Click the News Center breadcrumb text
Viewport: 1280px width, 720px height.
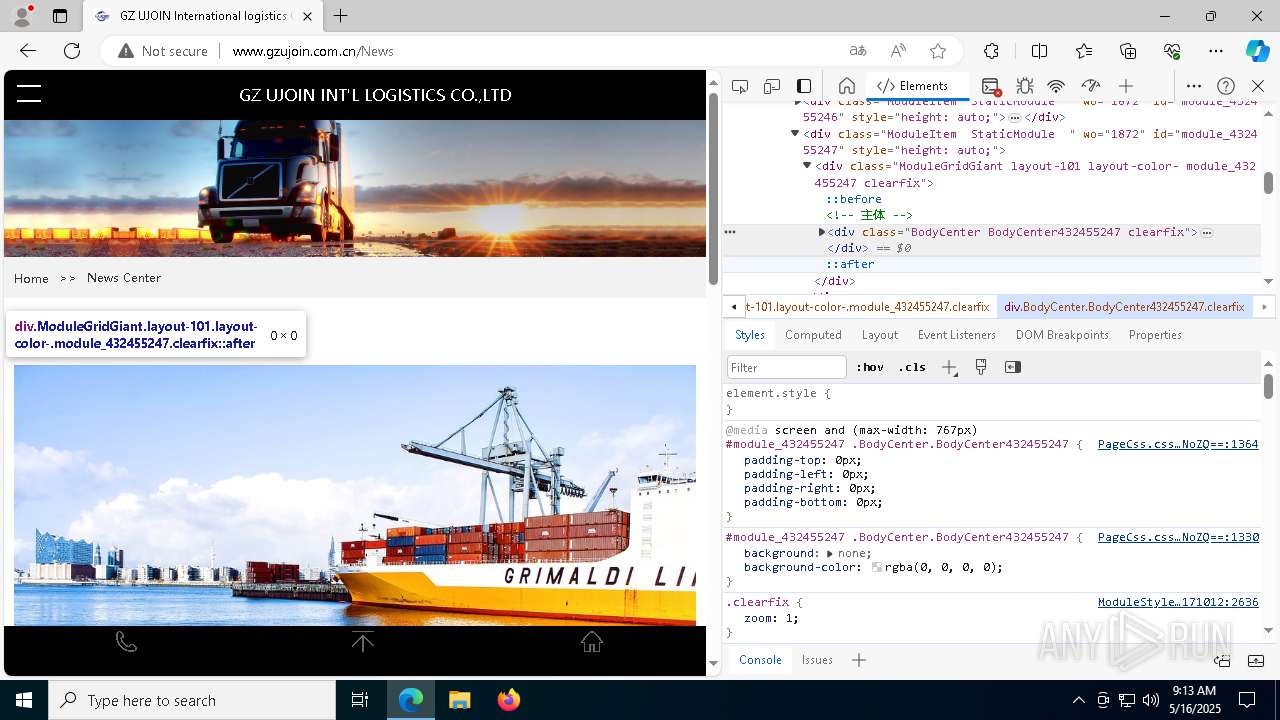124,278
